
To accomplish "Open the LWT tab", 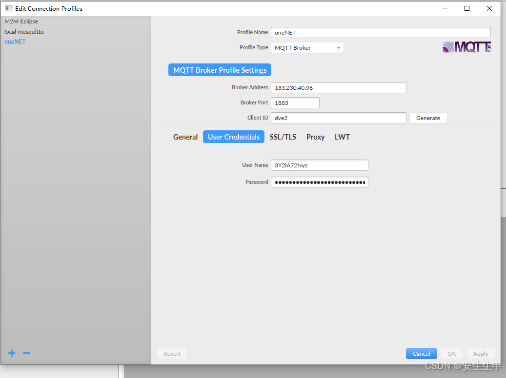I will 342,137.
